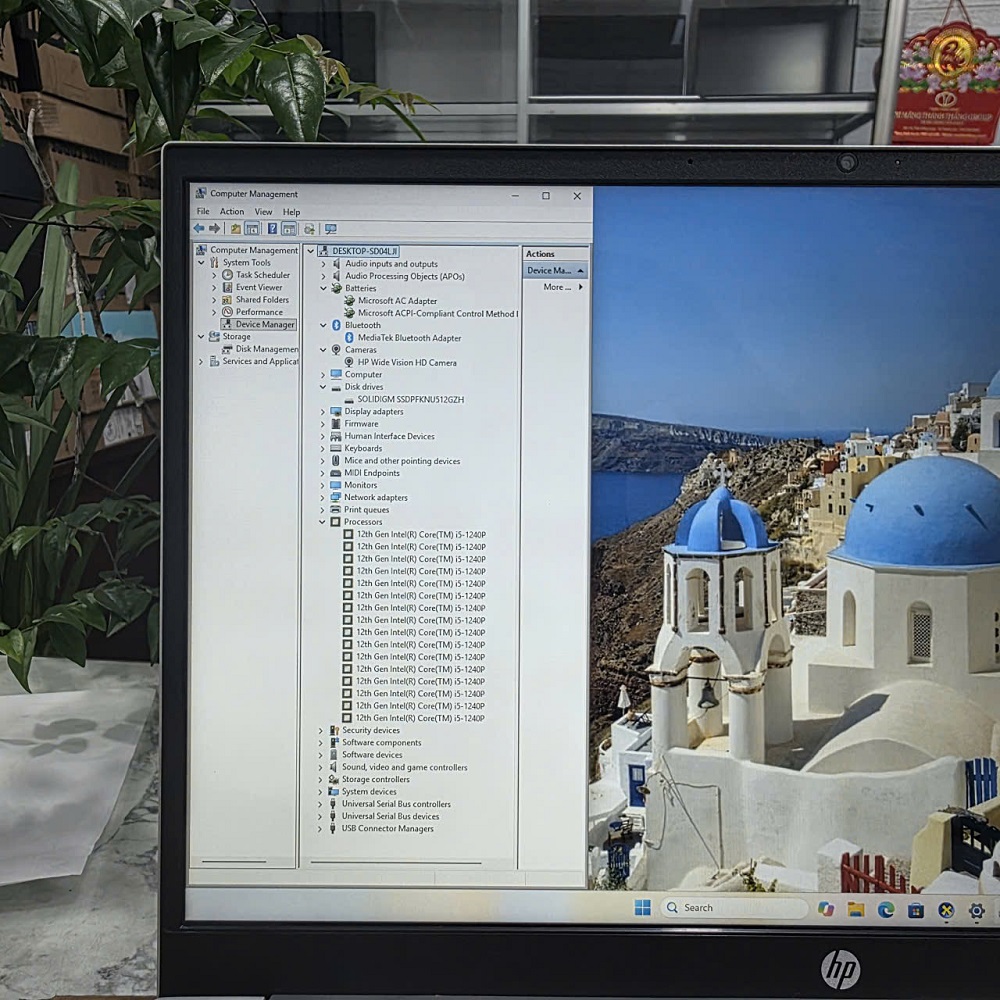Click horizontal scrollbar of device list pane
The image size is (1000, 1000).
coord(396,862)
